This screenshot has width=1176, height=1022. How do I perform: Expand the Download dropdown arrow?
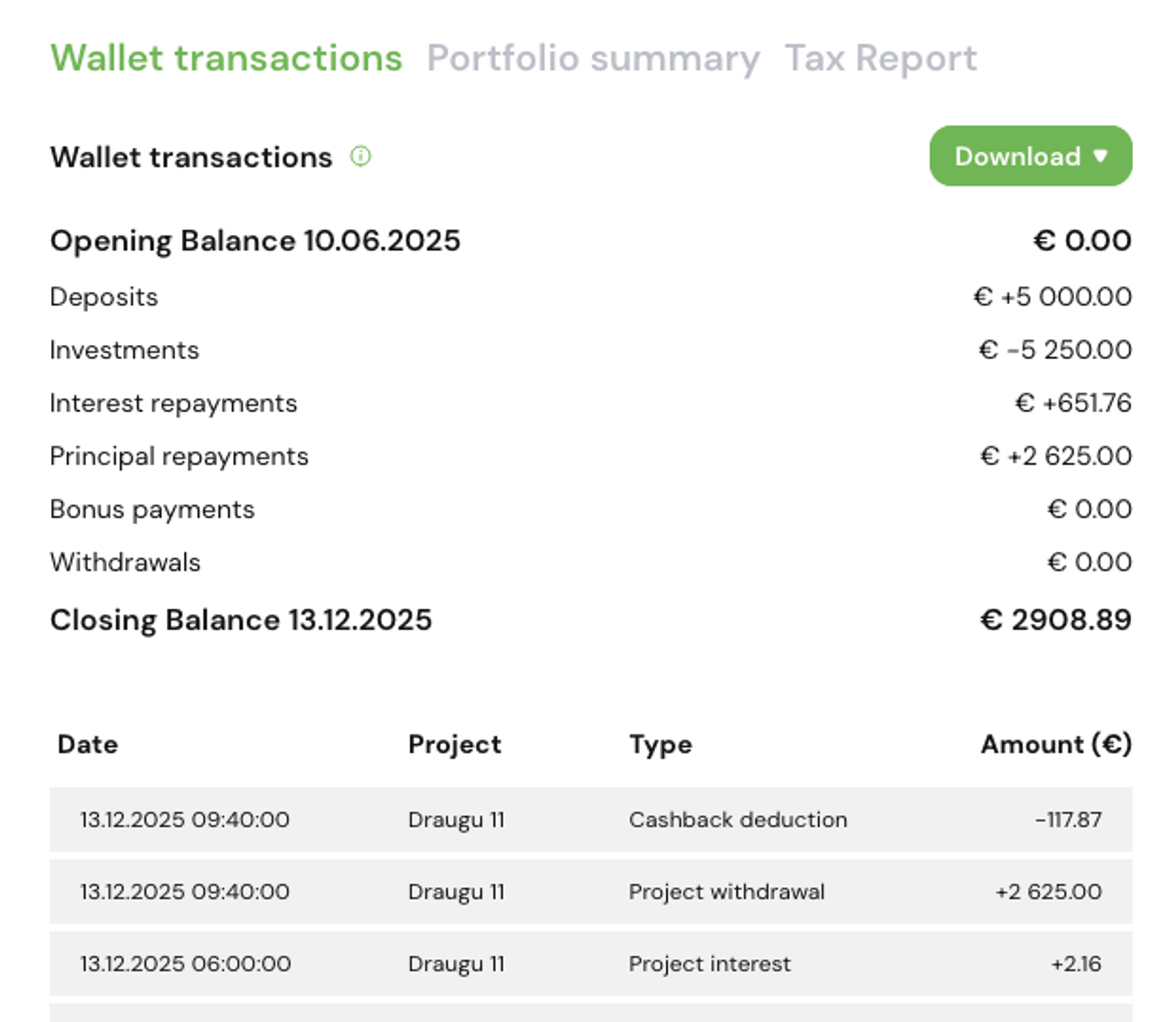(1101, 156)
